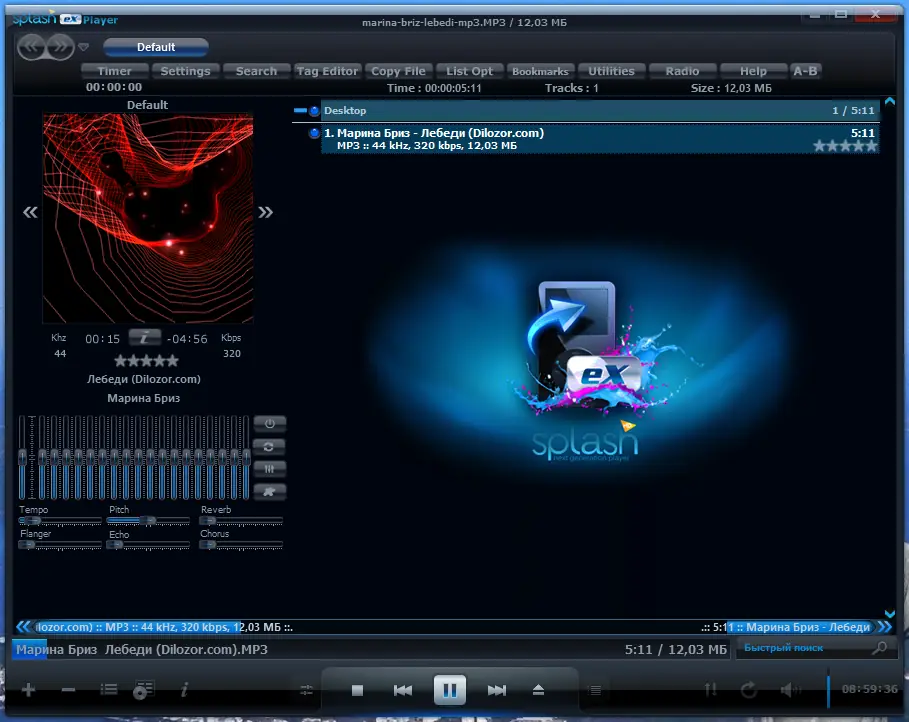909x722 pixels.
Task: Toggle mute with the volume speaker icon
Action: click(789, 690)
